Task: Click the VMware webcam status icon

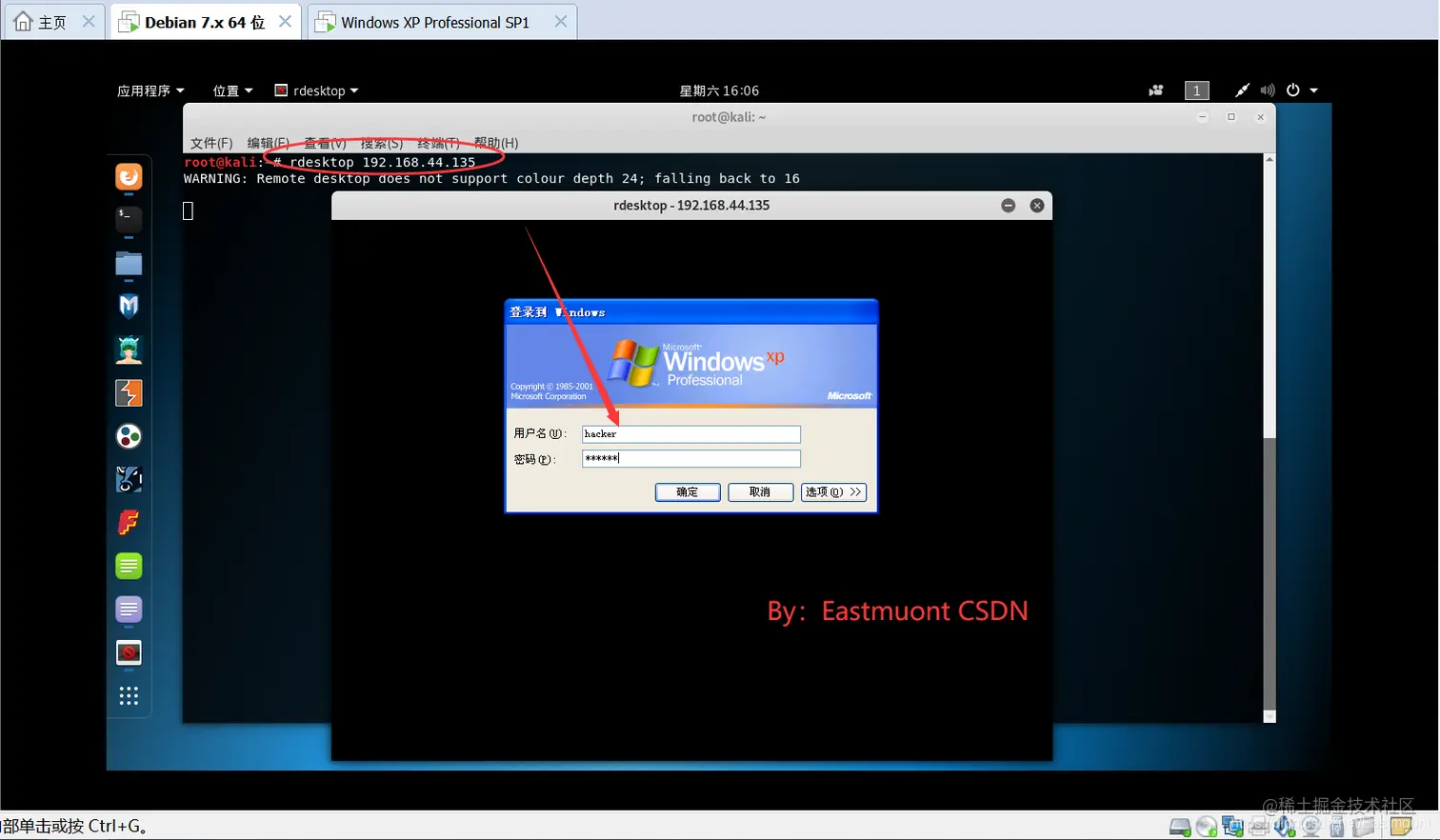Action: (x=1311, y=827)
